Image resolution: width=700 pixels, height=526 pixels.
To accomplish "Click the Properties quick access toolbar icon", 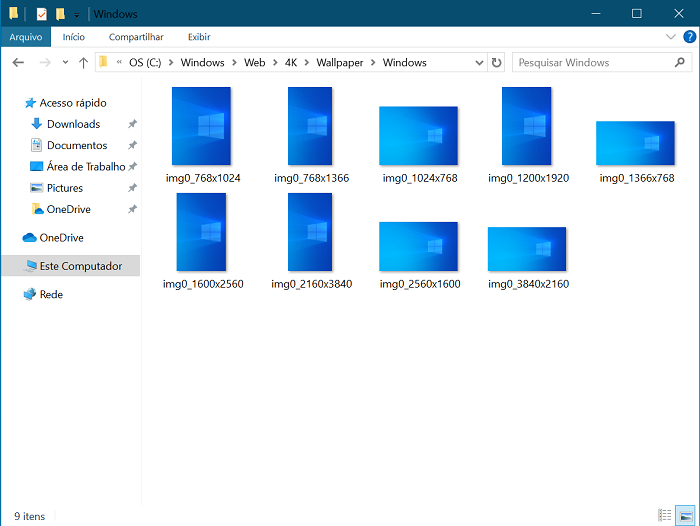I will point(42,14).
